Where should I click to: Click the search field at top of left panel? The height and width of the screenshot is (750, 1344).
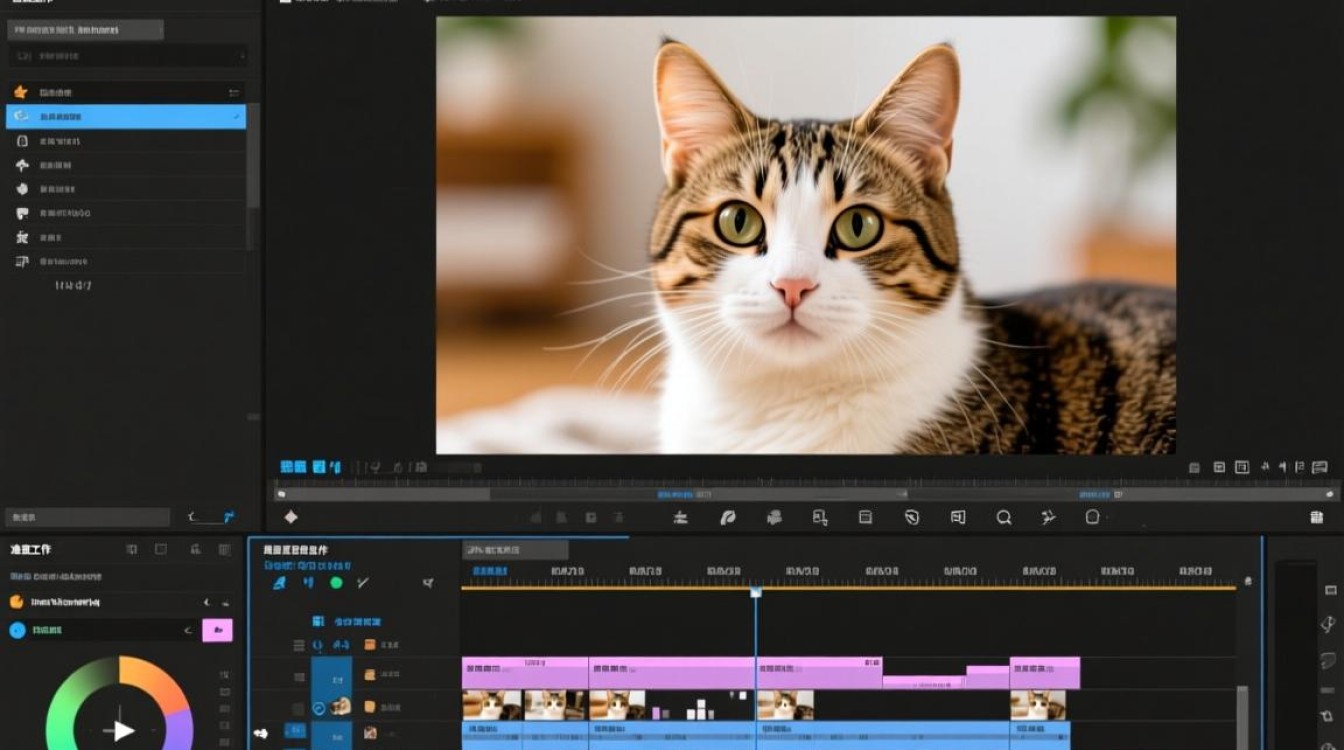coord(85,30)
